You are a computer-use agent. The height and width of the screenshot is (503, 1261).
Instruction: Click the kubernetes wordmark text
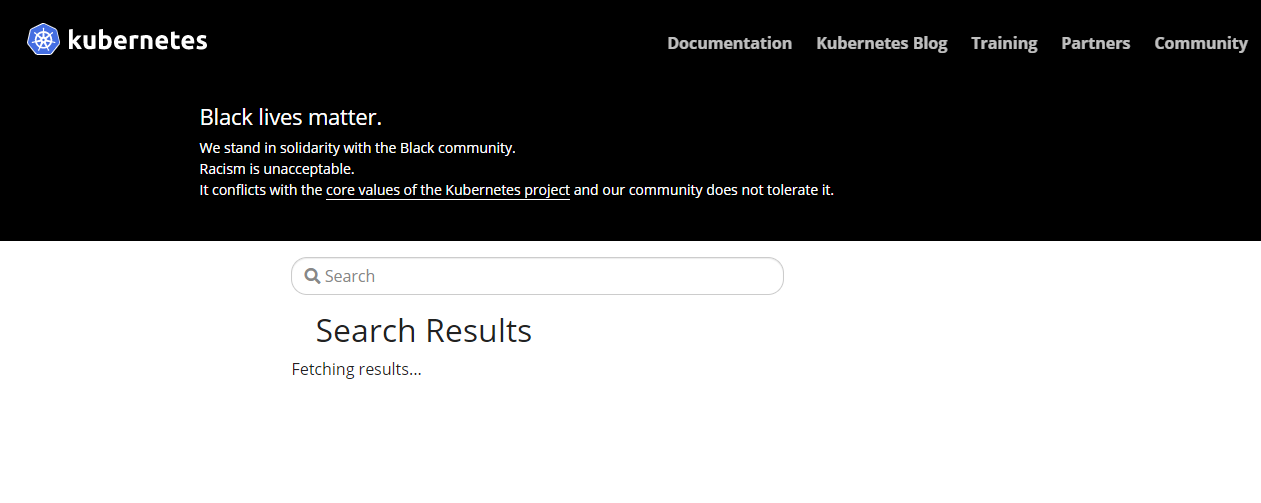click(x=138, y=40)
